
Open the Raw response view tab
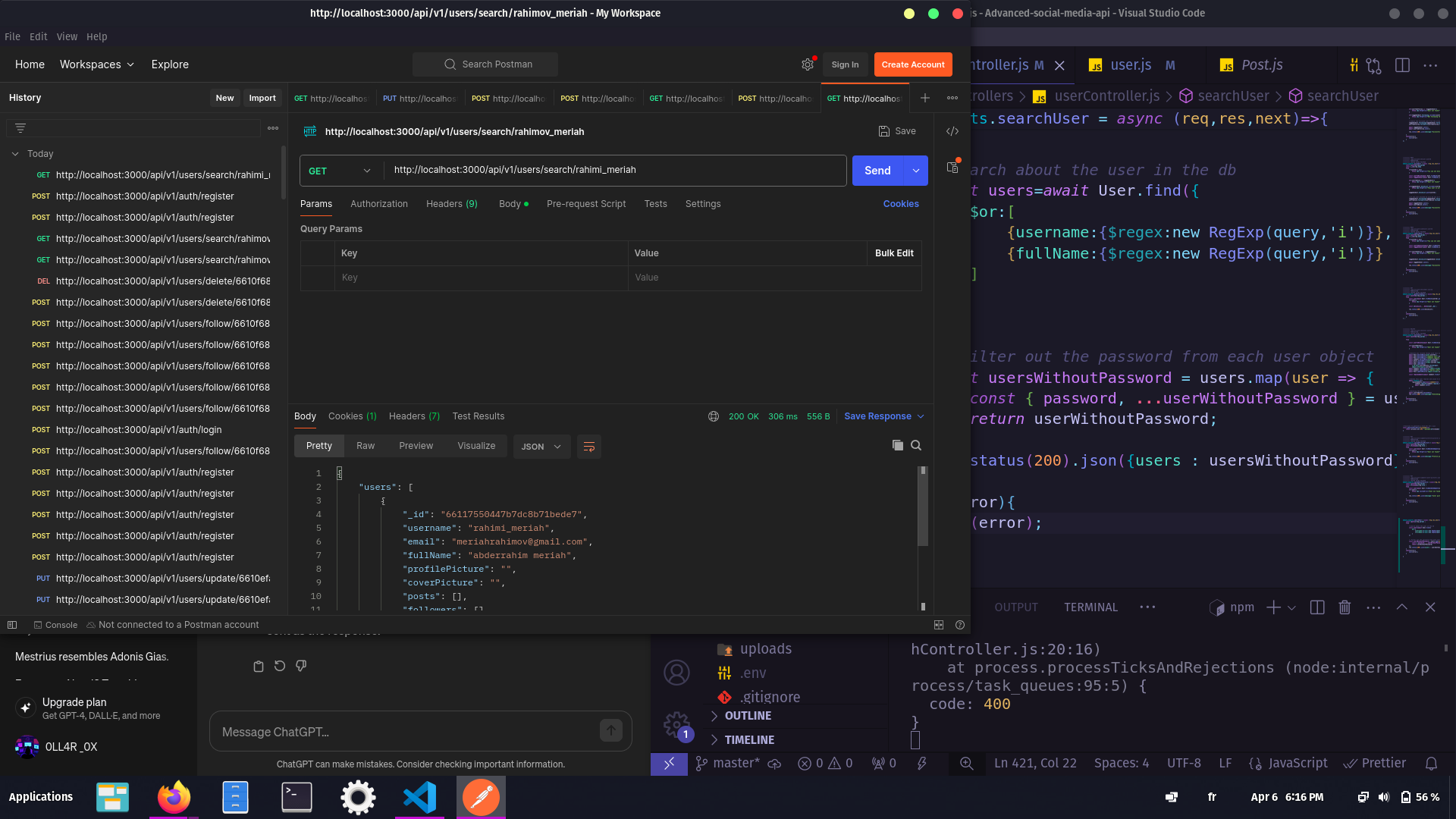coord(366,446)
